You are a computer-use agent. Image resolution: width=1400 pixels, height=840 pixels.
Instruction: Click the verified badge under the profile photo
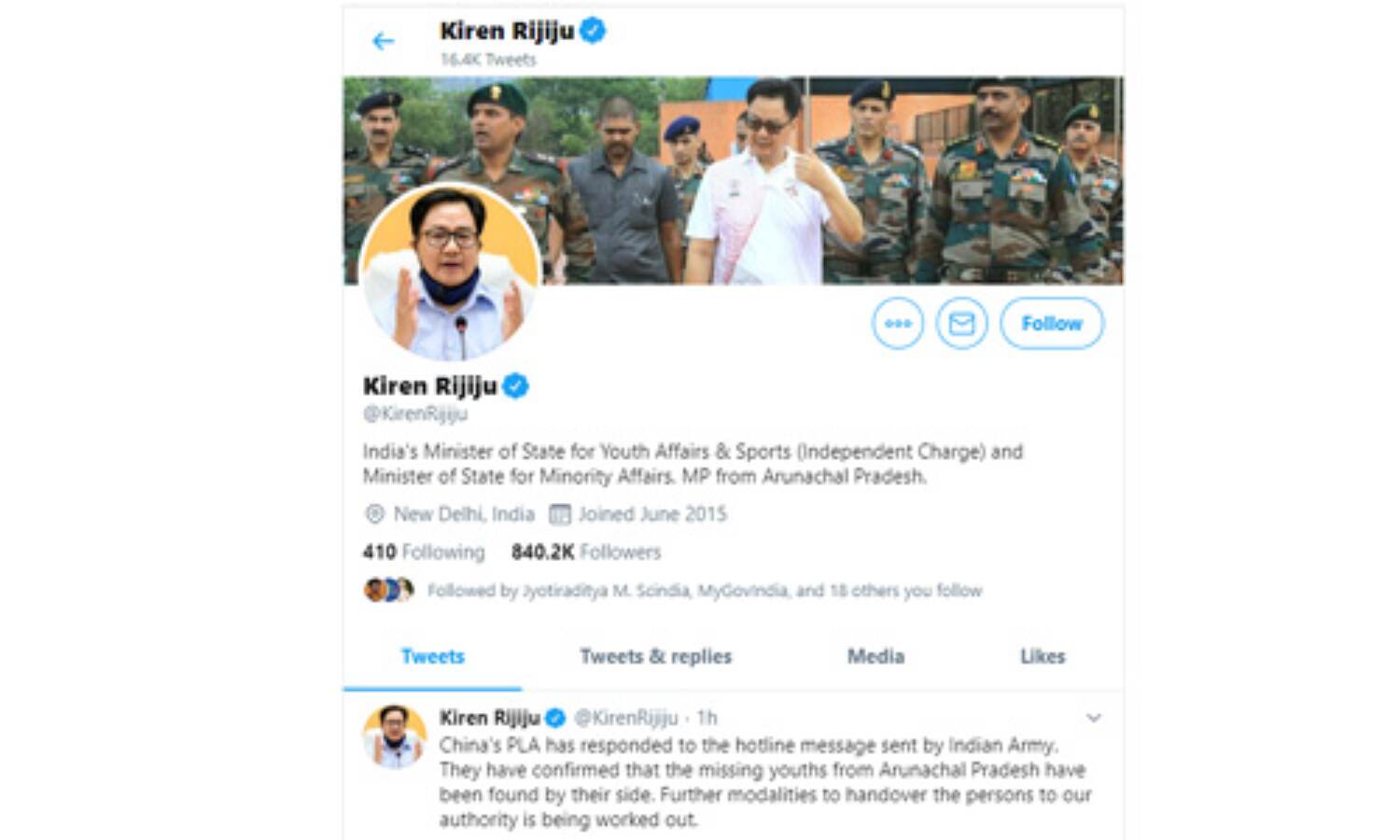coord(516,385)
